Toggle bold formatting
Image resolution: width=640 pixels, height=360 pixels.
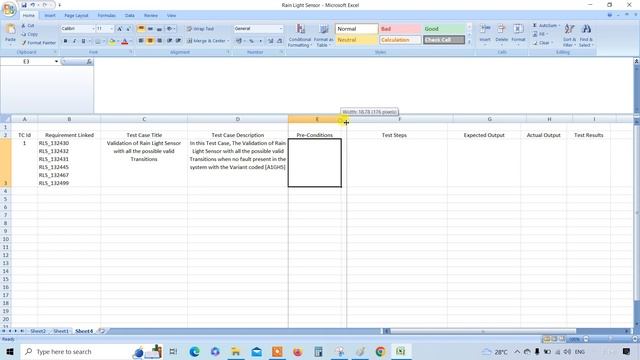point(65,41)
